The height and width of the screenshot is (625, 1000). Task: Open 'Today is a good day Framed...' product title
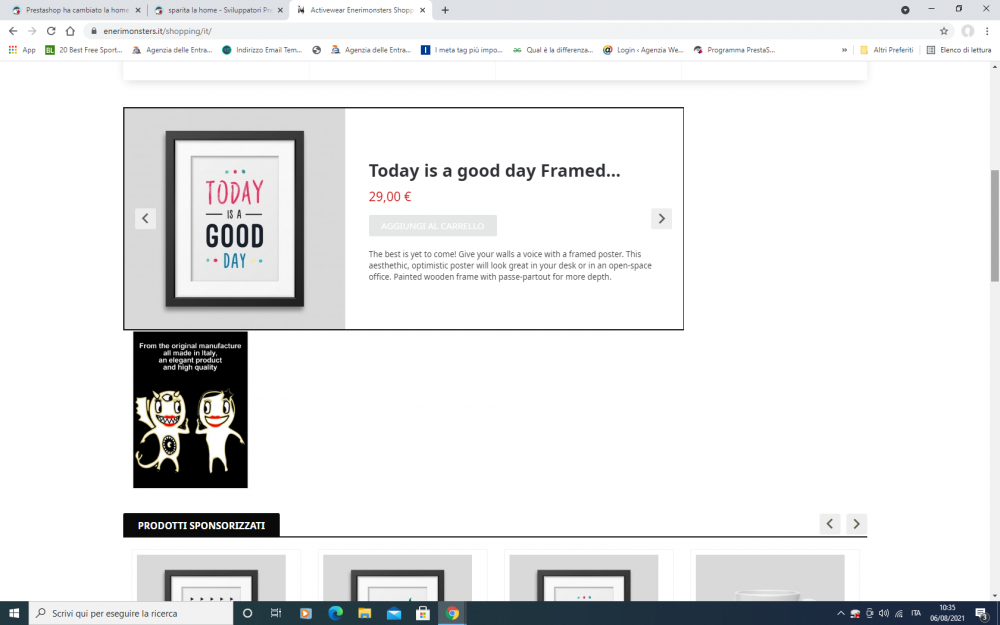[x=494, y=171]
